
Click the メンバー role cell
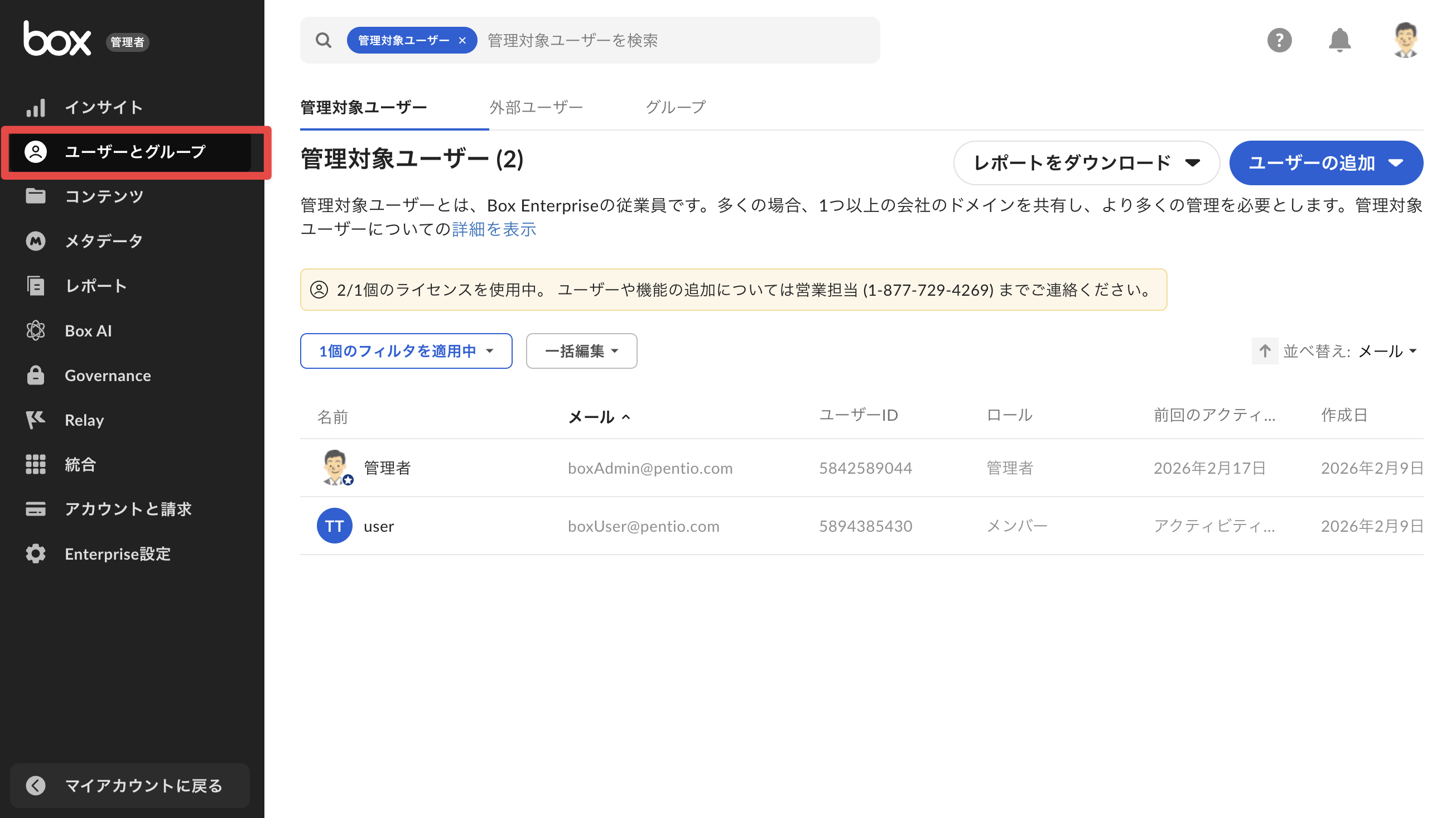[x=1017, y=526]
